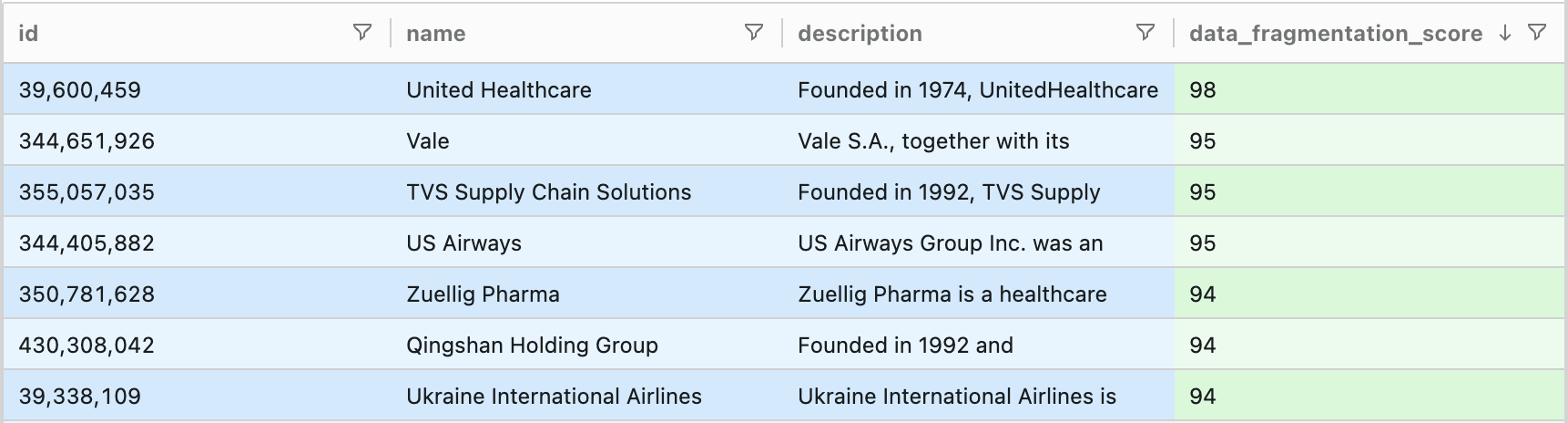The width and height of the screenshot is (1568, 423).
Task: Select id cell 39,600,459
Action: [x=80, y=90]
